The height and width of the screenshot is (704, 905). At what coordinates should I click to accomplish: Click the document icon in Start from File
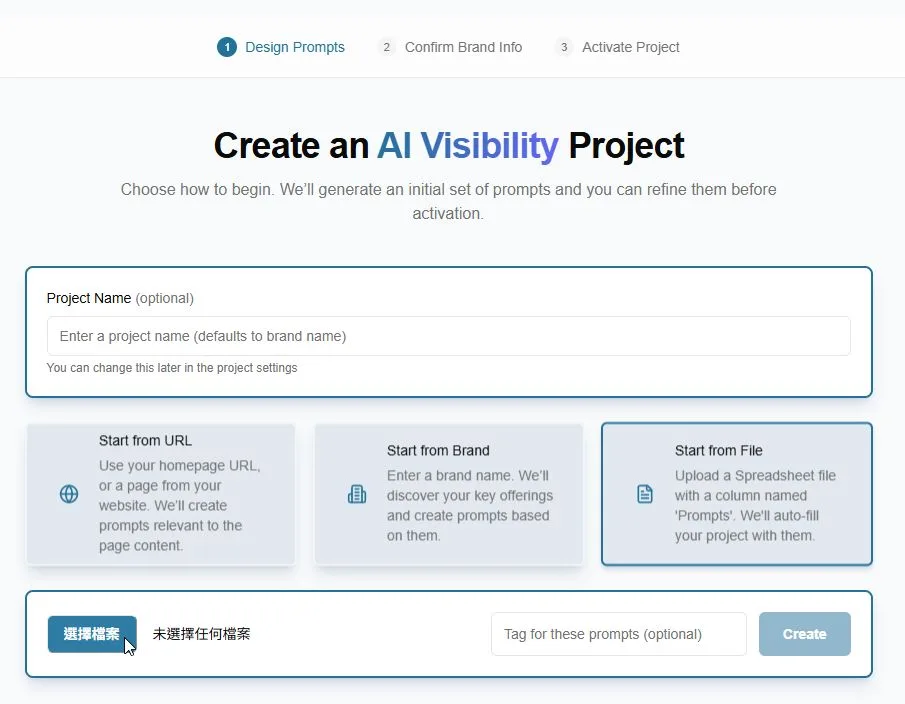tap(645, 494)
